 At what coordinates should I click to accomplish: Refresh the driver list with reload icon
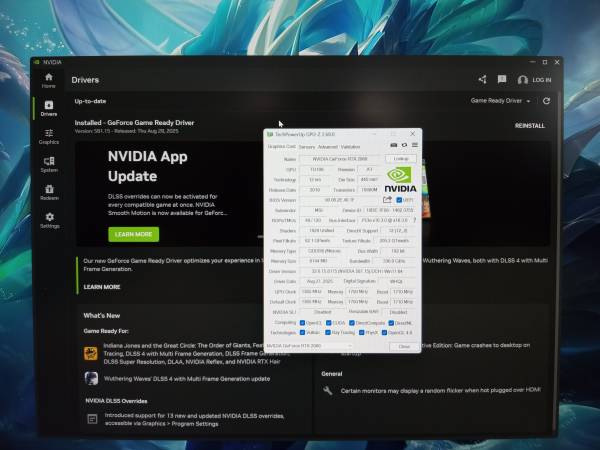pyautogui.click(x=546, y=101)
